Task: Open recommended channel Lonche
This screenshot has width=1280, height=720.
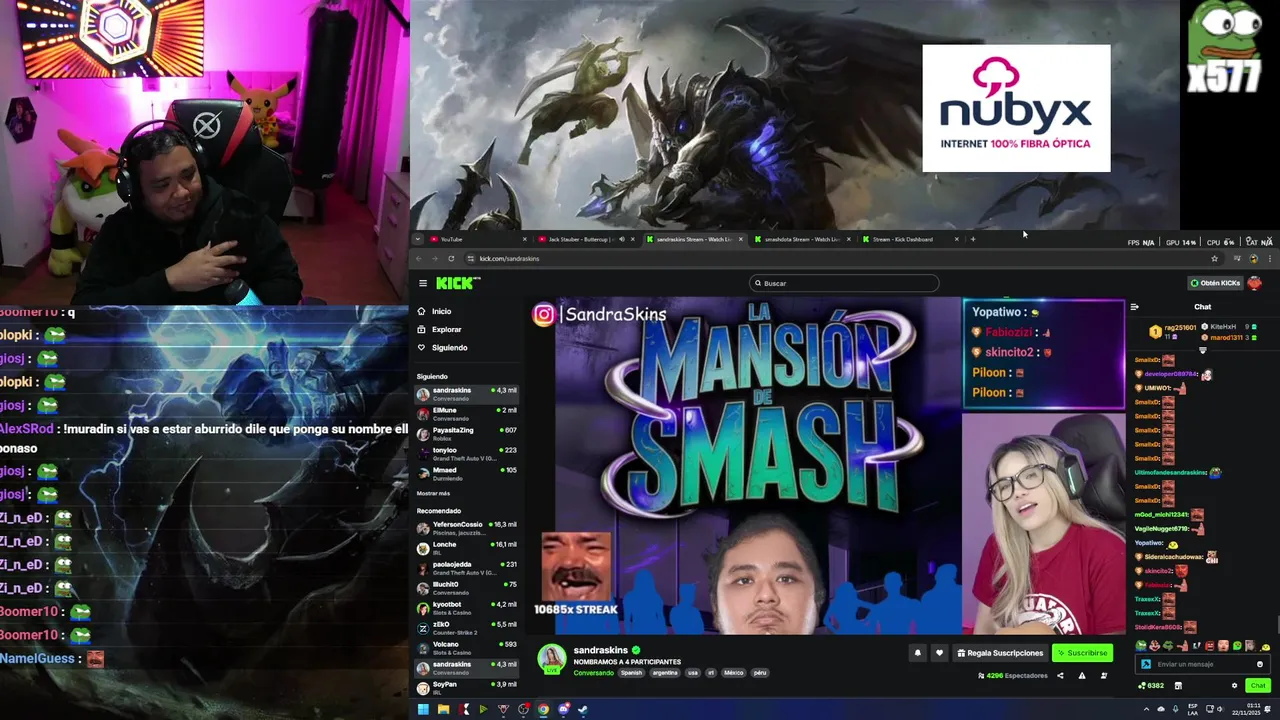Action: (467, 547)
